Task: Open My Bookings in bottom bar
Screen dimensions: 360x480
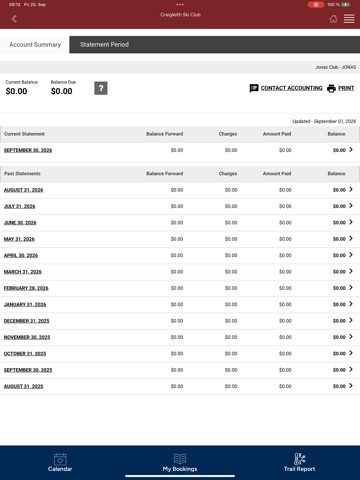Action: click(x=180, y=462)
